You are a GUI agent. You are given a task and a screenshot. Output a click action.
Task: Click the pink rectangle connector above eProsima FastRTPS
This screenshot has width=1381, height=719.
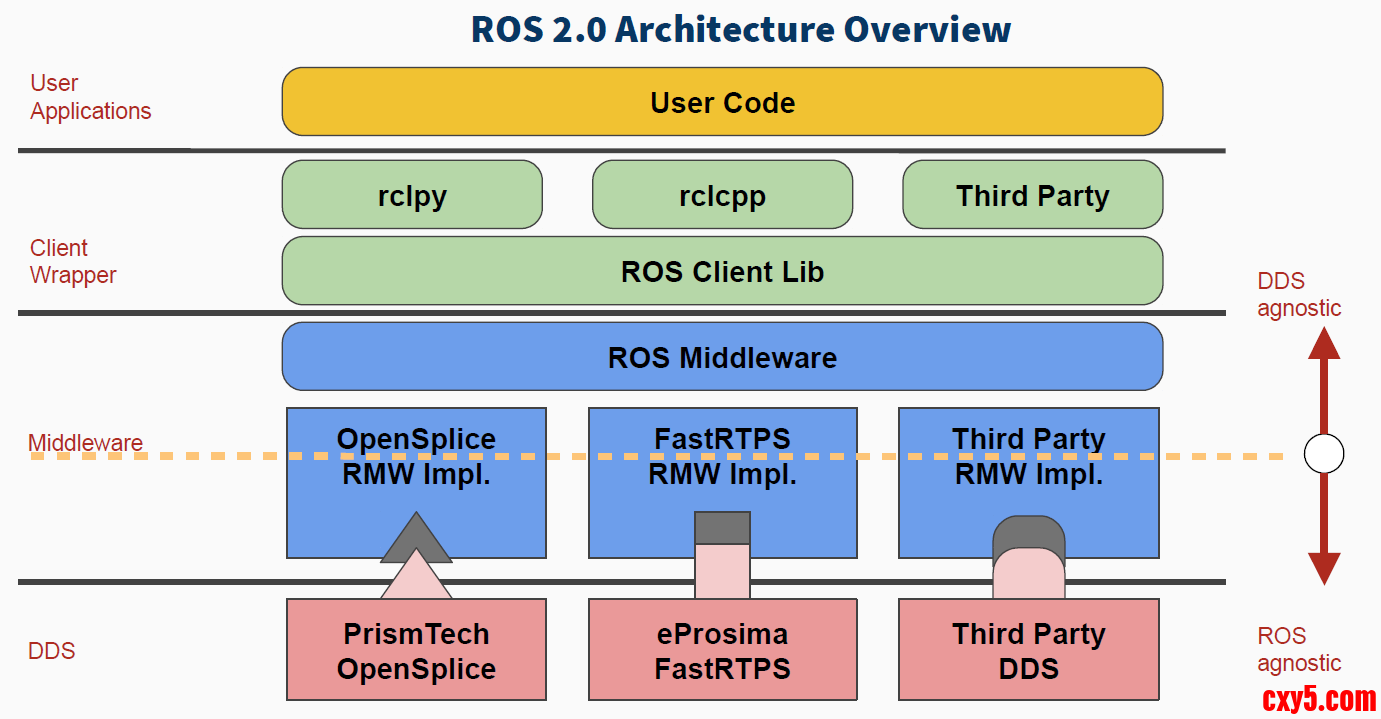(x=722, y=572)
